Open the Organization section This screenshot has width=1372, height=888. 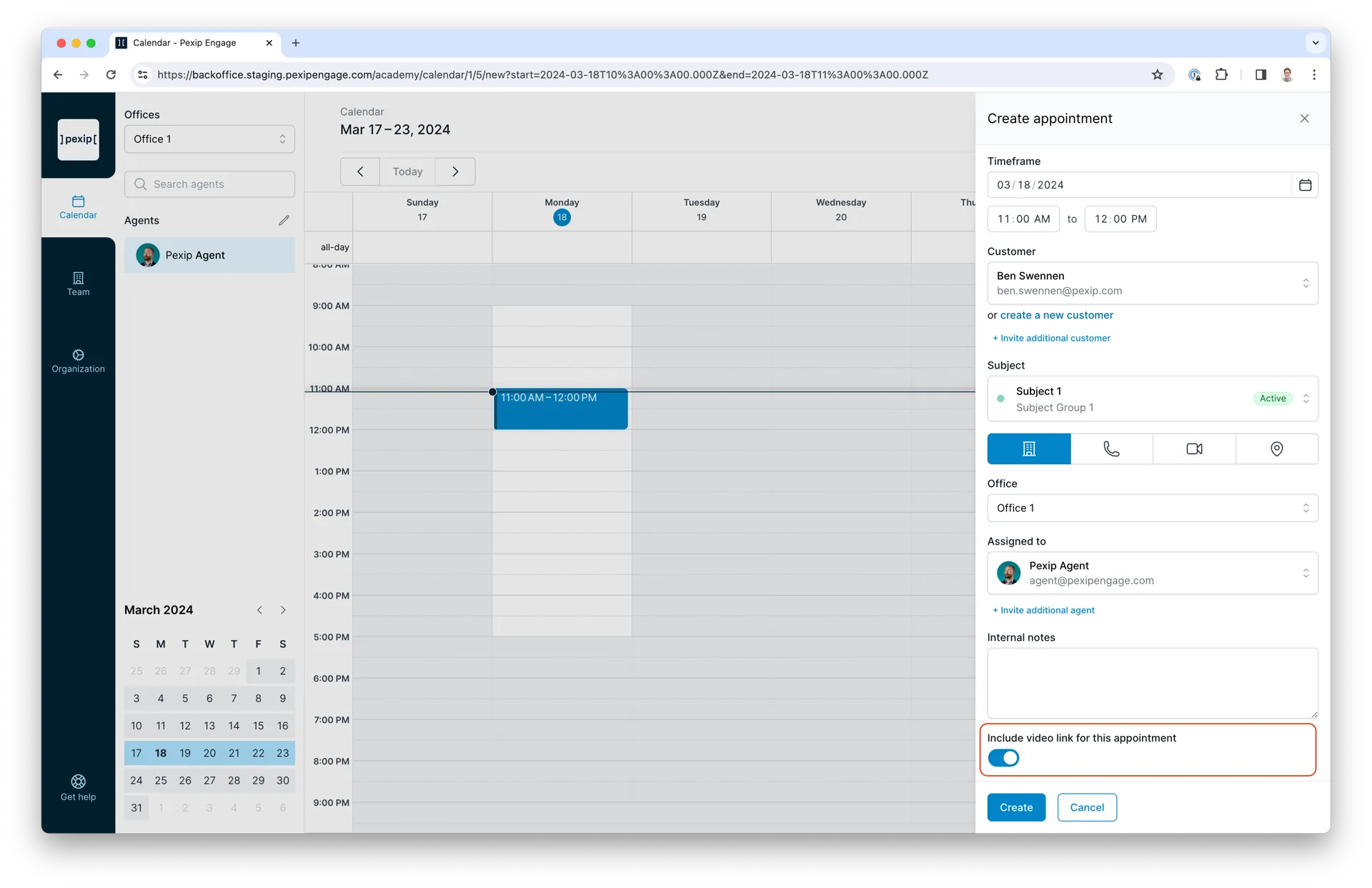click(78, 361)
